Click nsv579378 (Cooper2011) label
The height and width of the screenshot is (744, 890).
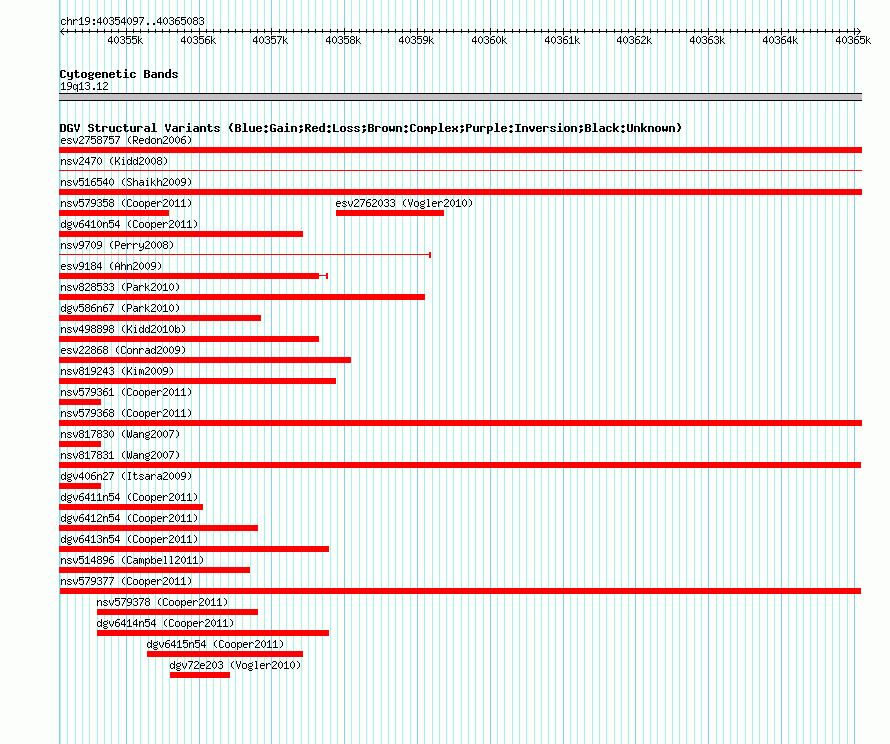(x=162, y=602)
